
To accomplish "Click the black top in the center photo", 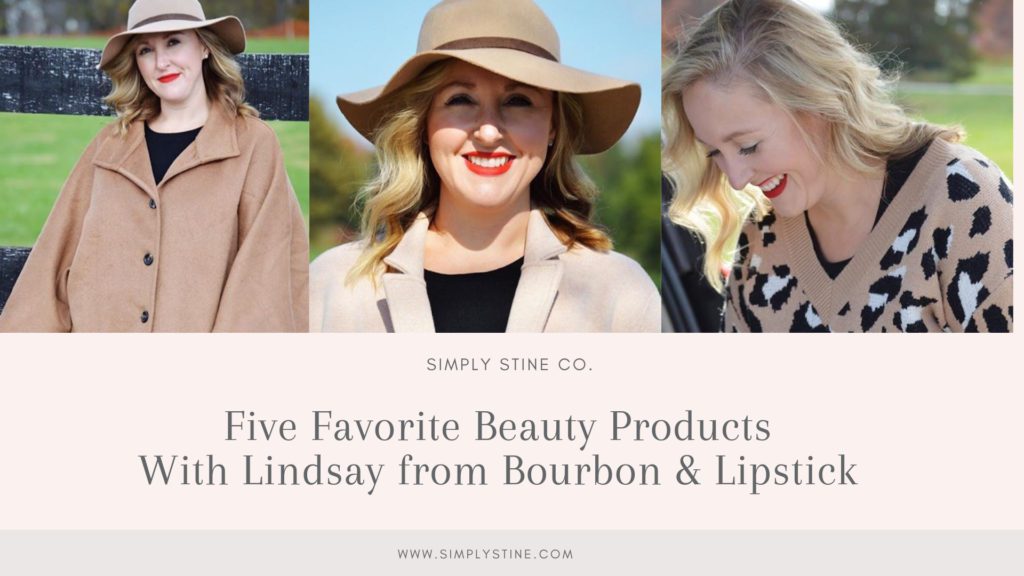I will click(473, 297).
